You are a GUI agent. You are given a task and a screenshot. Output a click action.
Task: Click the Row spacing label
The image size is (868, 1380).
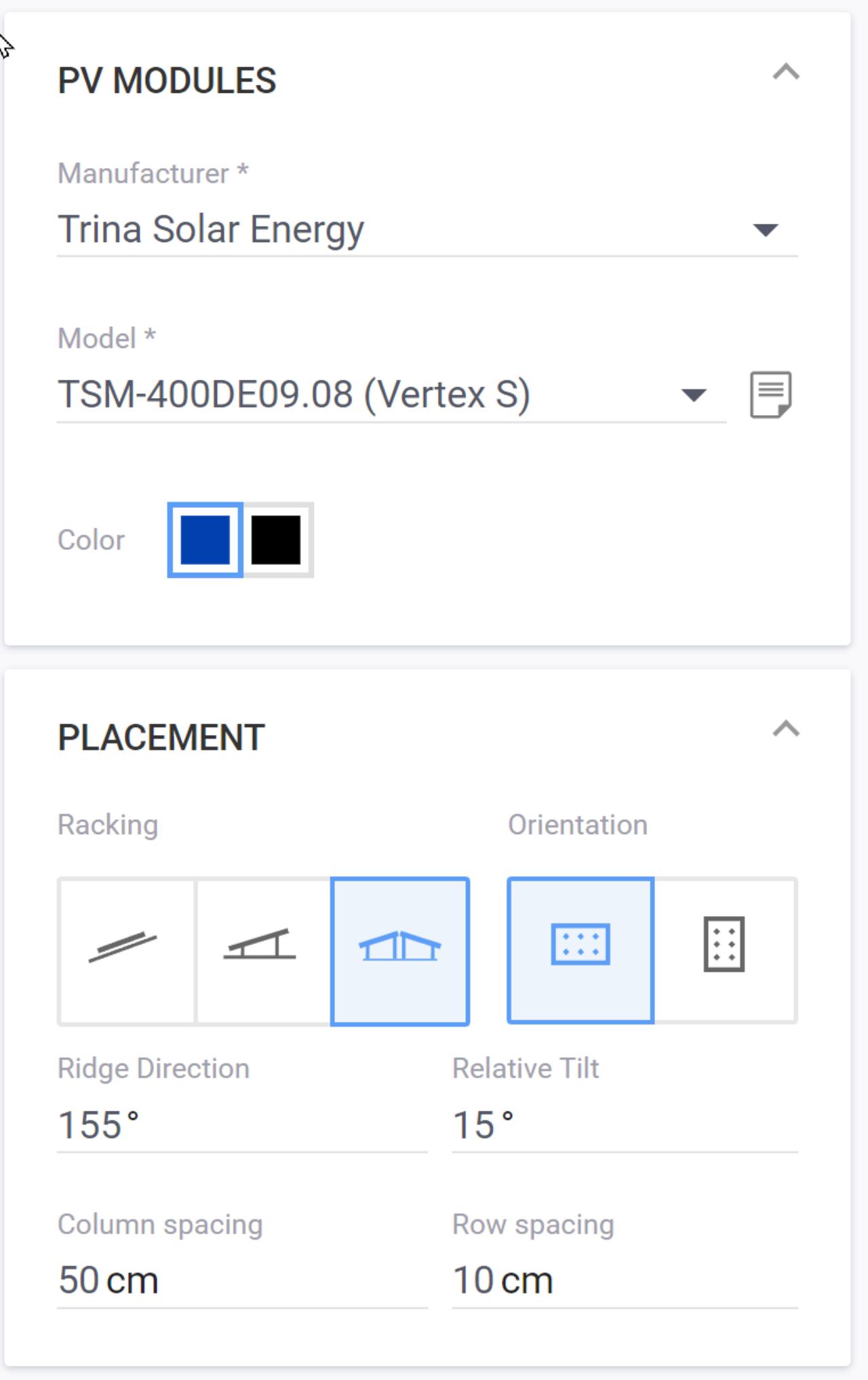pos(533,1225)
